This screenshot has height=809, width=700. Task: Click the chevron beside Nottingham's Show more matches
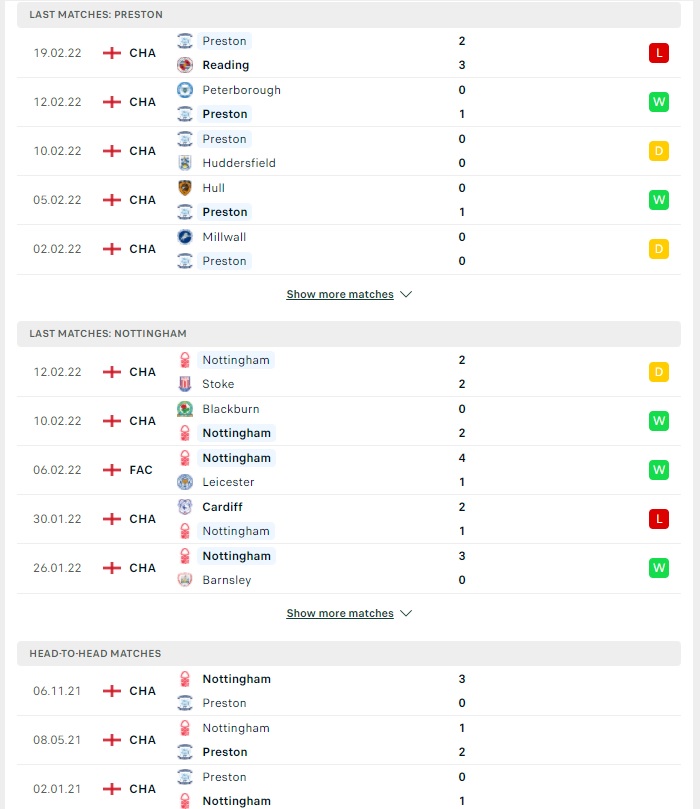(406, 613)
